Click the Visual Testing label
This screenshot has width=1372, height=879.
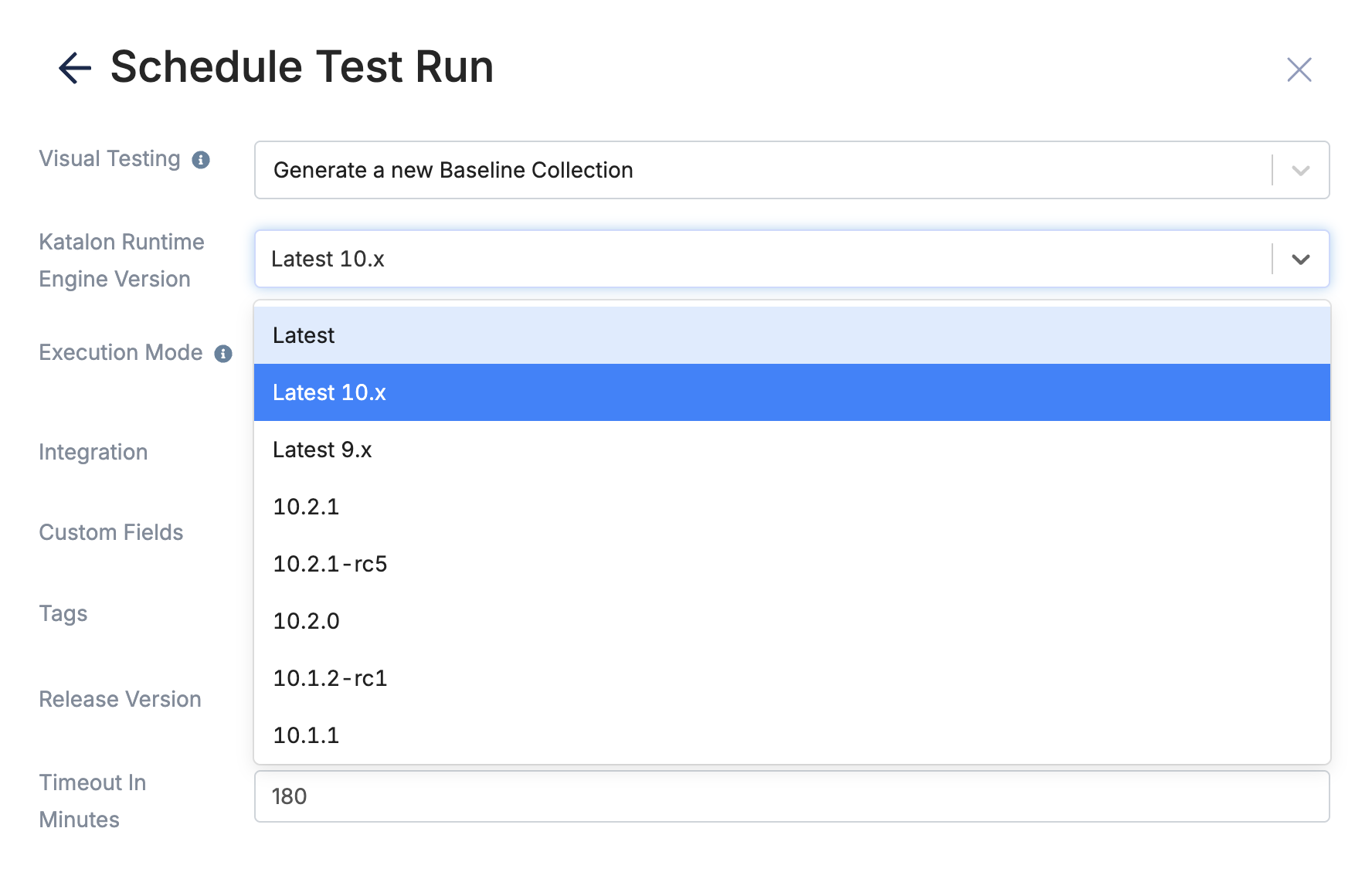110,158
